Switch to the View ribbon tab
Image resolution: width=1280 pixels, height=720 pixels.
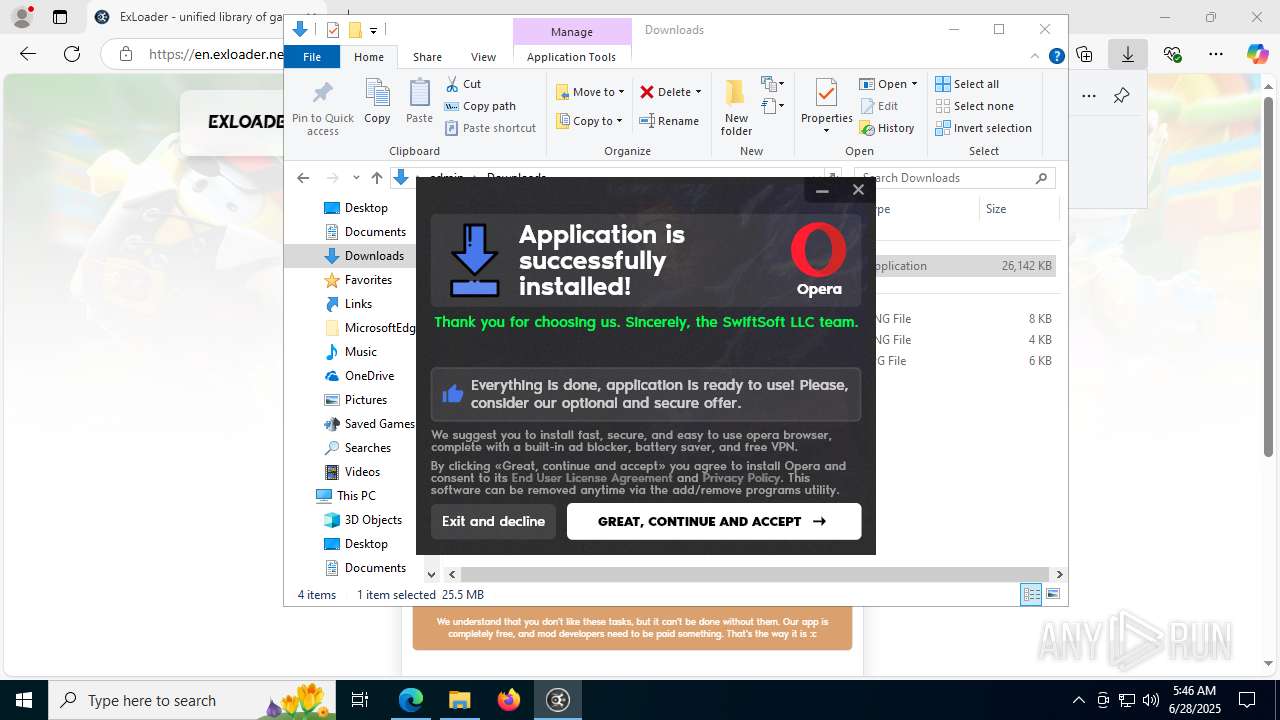pos(483,57)
